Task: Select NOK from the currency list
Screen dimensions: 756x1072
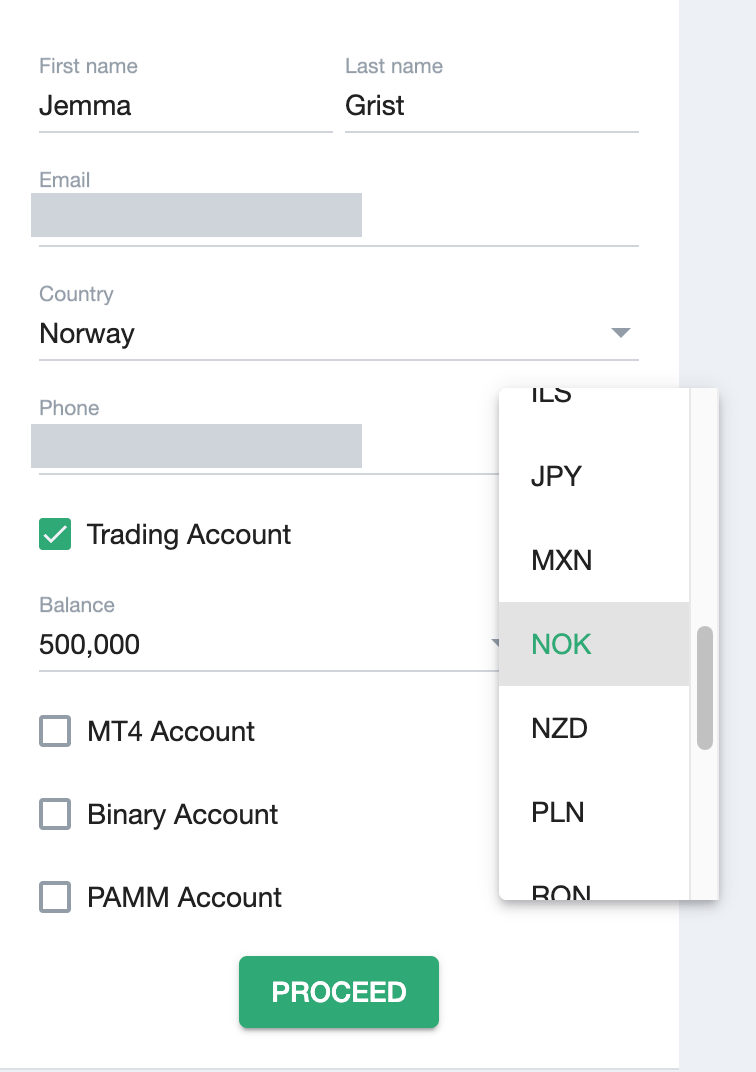Action: coord(561,644)
